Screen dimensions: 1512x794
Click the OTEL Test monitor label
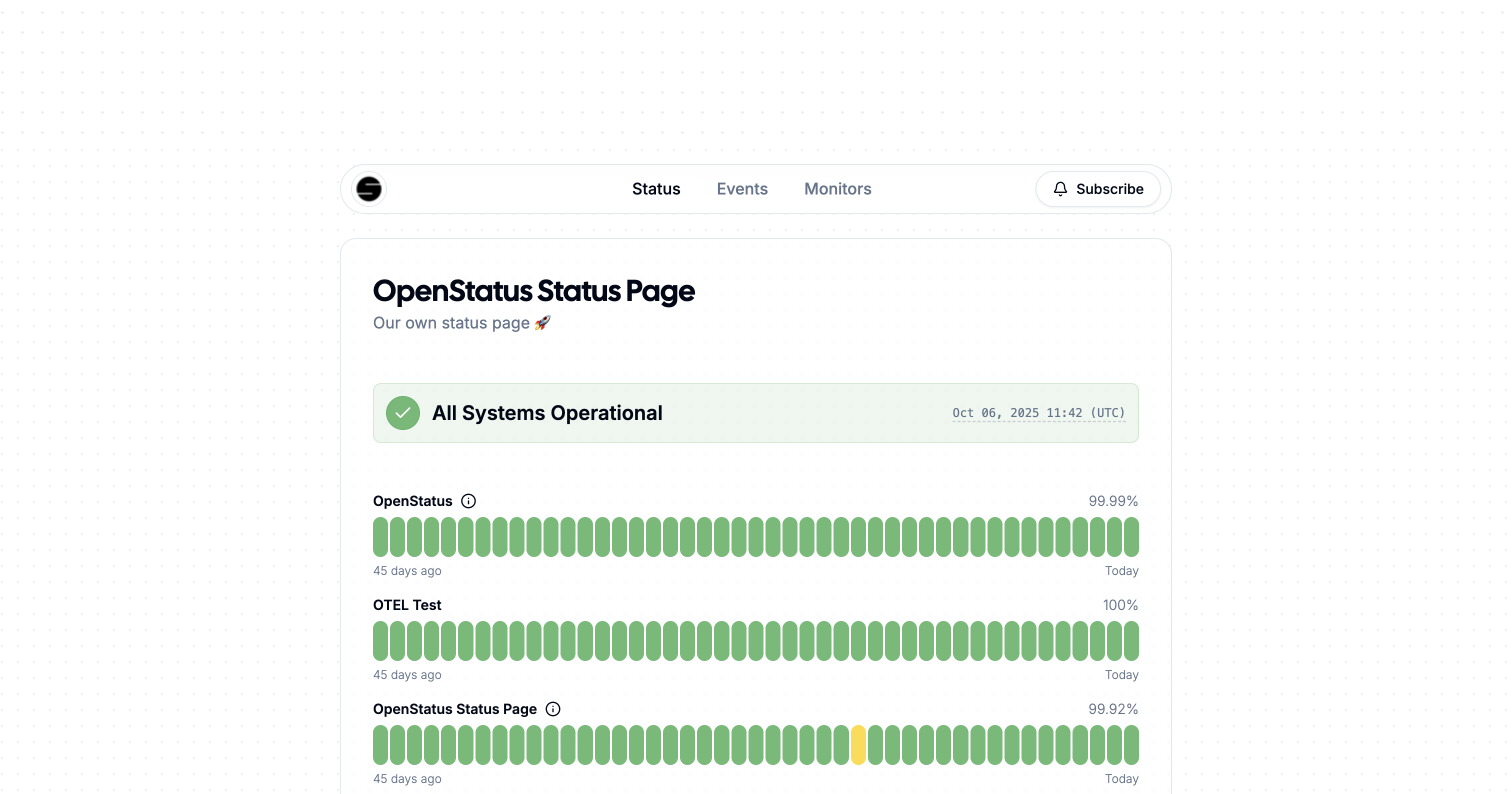tap(407, 605)
